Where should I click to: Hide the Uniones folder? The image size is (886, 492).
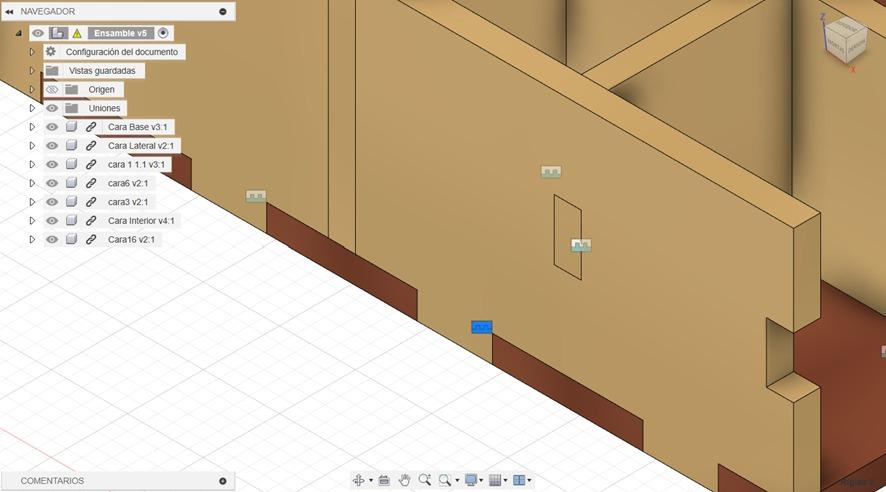52,108
